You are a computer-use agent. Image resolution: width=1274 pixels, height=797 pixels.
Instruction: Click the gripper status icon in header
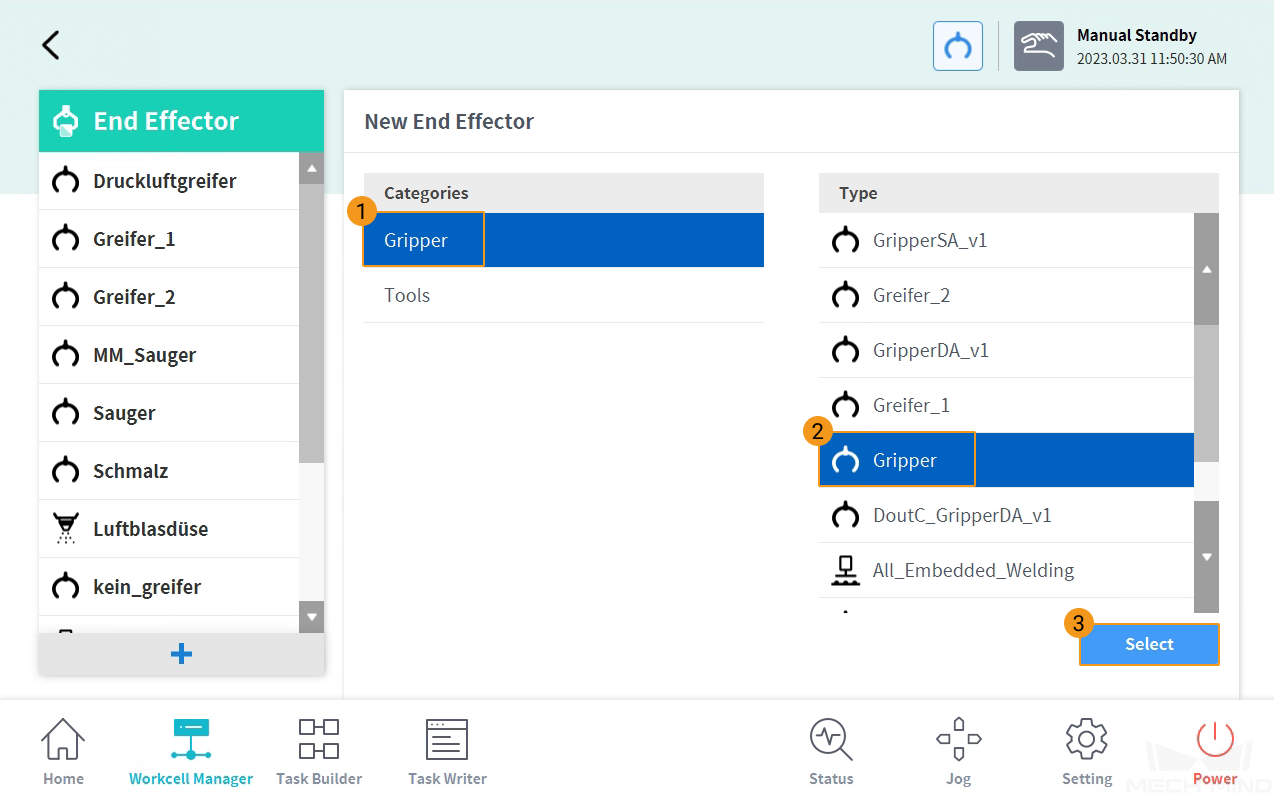(x=958, y=46)
